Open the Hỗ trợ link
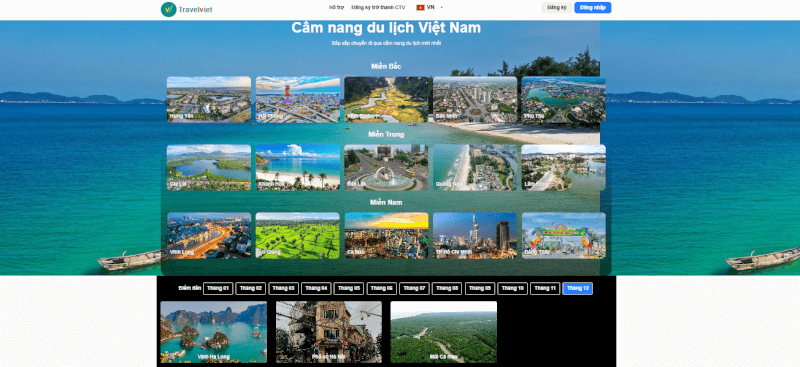 click(336, 8)
